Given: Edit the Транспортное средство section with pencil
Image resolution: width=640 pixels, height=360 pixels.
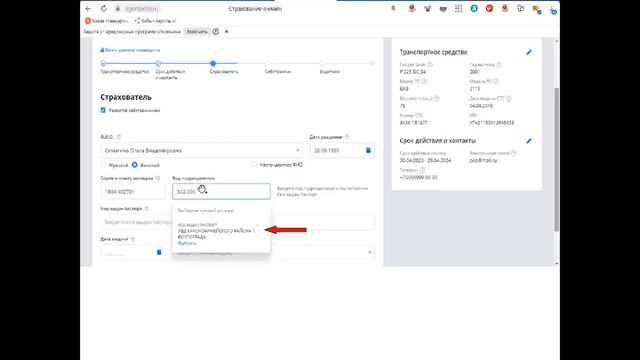Looking at the screenshot, I should (x=529, y=52).
